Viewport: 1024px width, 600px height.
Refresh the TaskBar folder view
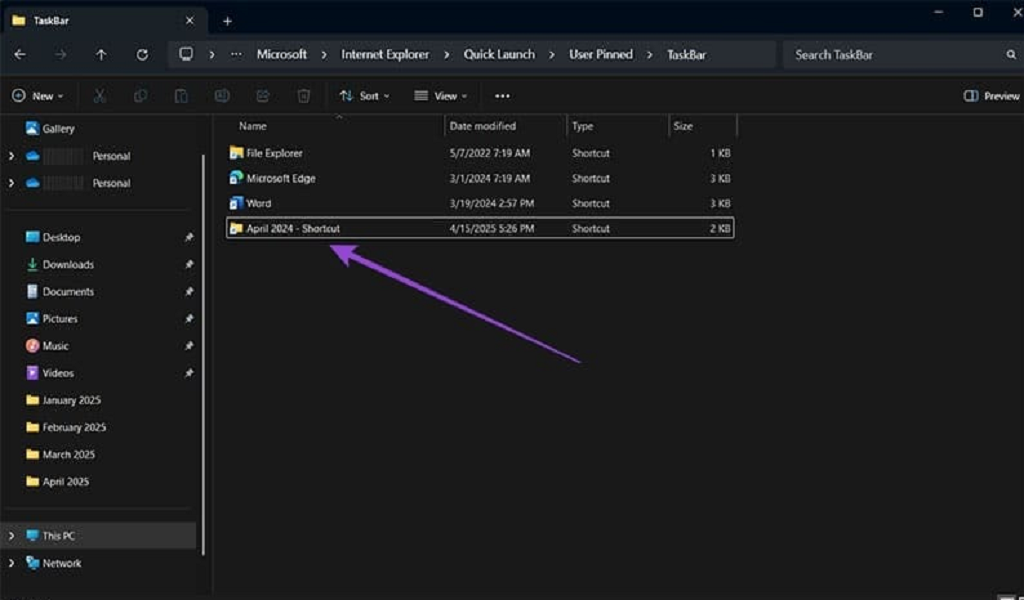(x=142, y=55)
